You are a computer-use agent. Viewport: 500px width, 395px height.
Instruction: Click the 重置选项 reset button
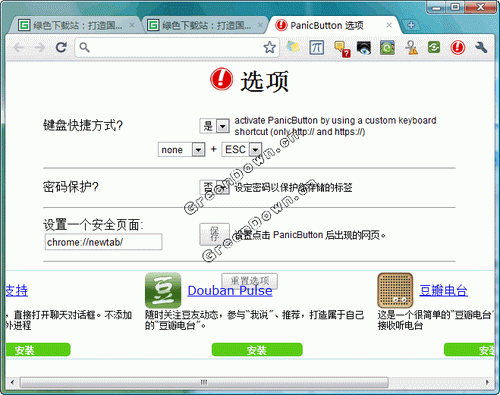pyautogui.click(x=249, y=281)
